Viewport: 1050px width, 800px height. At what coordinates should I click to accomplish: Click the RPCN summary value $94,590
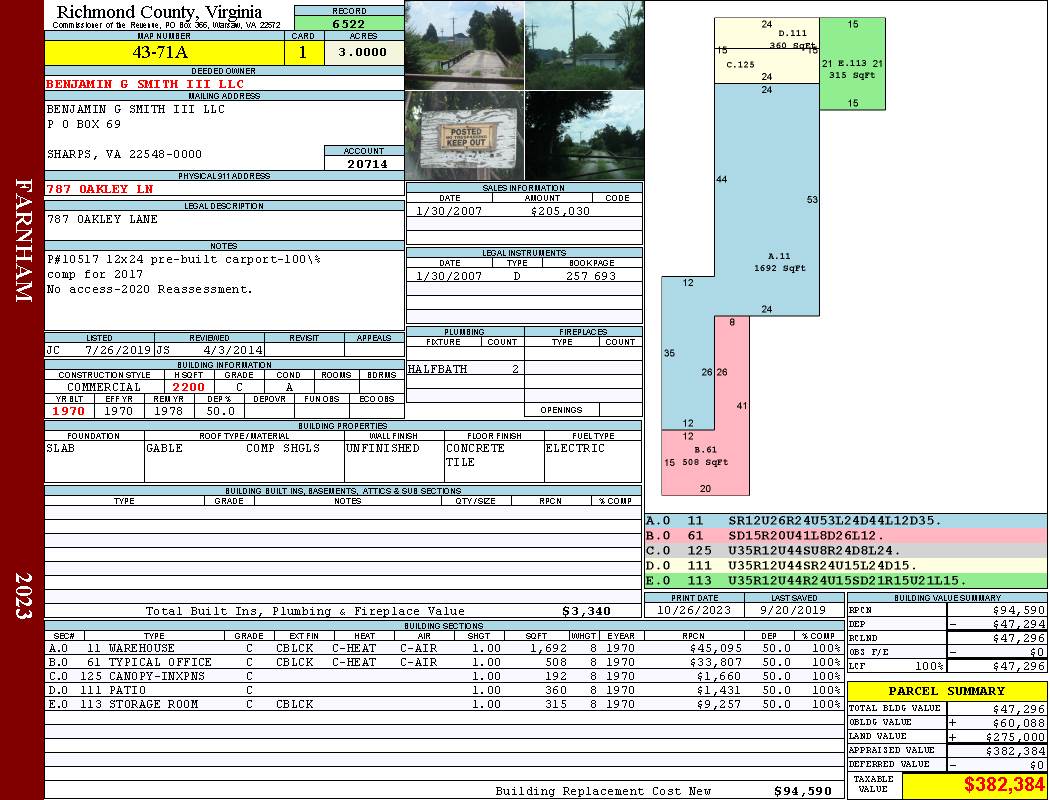[x=1019, y=610]
